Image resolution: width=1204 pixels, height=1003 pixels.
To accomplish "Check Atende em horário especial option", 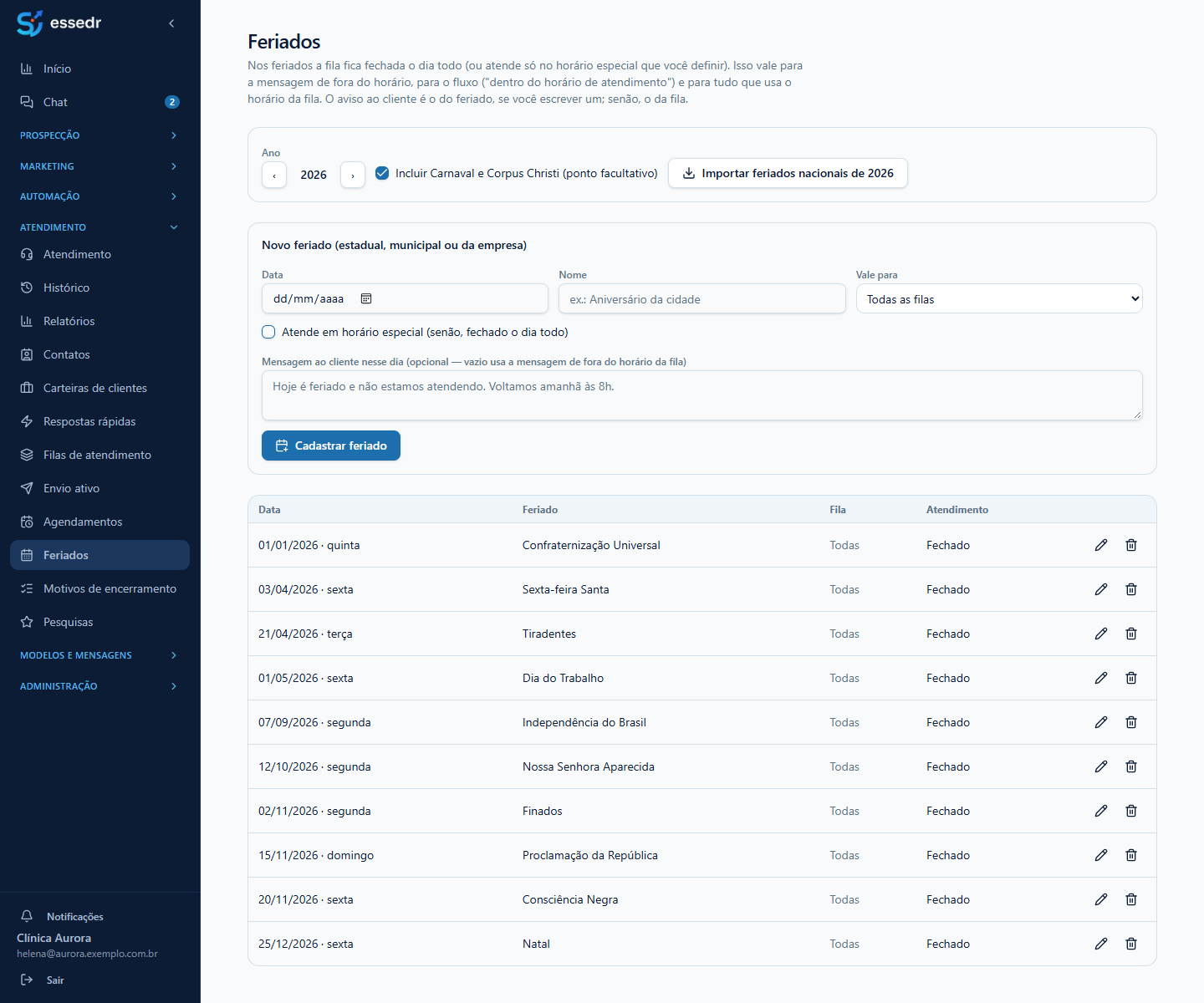I will [268, 332].
